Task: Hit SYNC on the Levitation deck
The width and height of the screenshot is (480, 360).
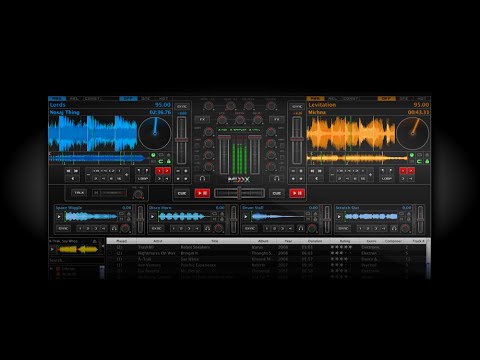Action: (x=297, y=106)
